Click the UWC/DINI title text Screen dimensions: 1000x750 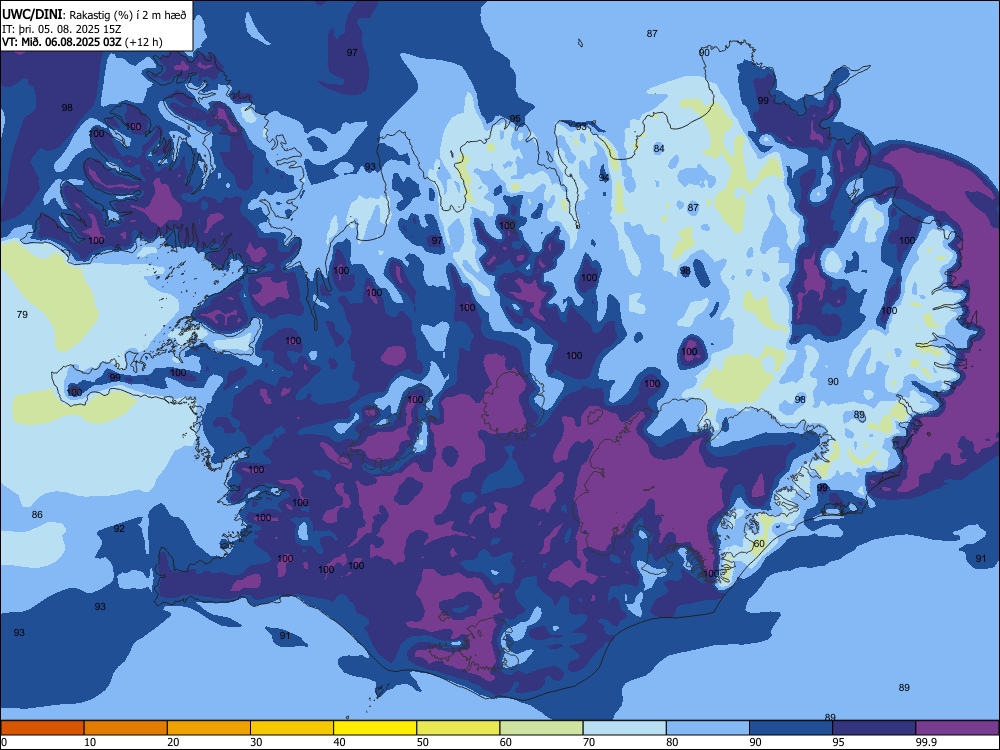pyautogui.click(x=32, y=14)
